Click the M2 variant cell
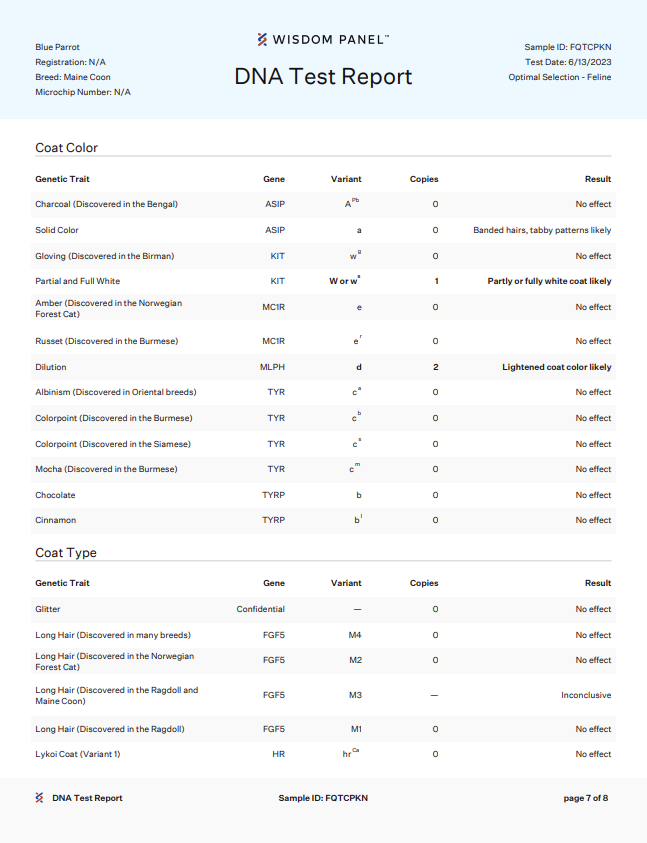Viewport: 647px width, 843px height. click(356, 660)
